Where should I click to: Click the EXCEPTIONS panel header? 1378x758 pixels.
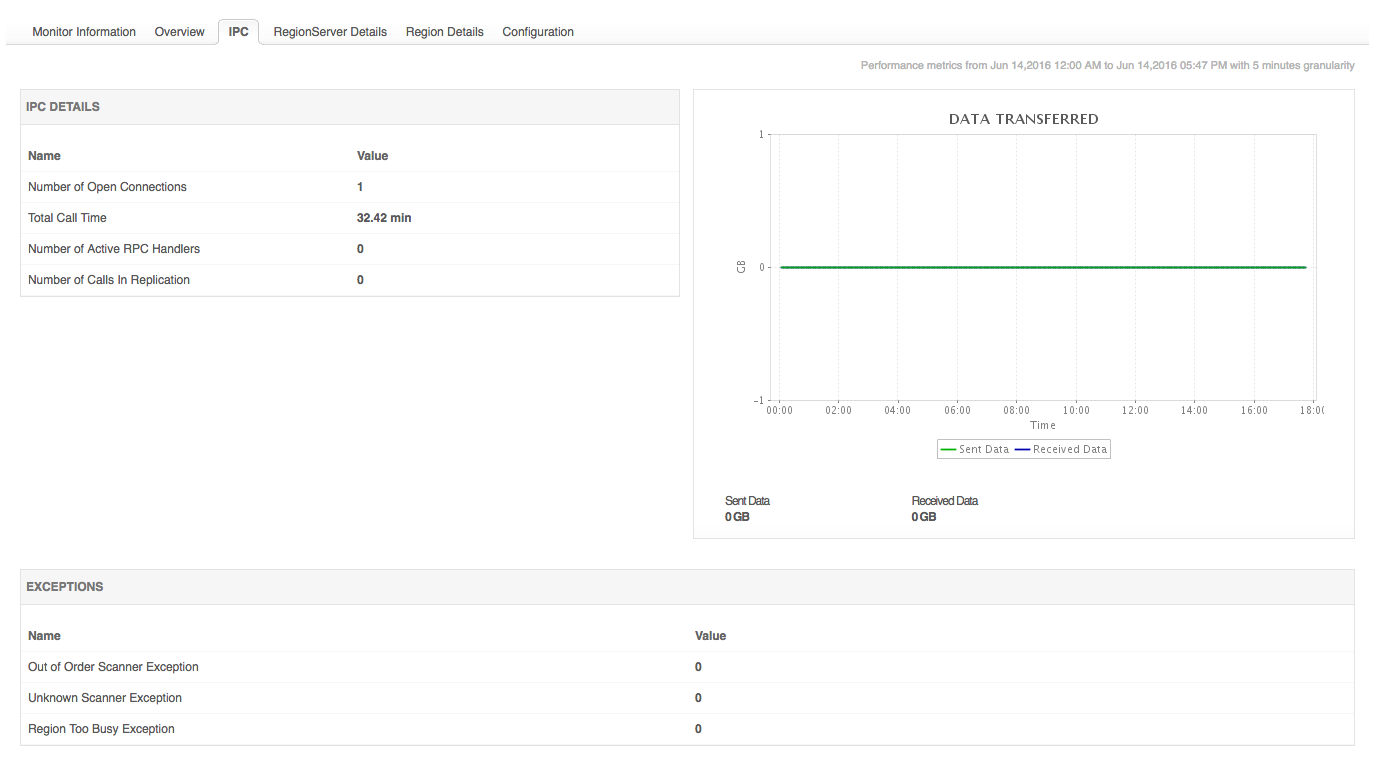[x=687, y=587]
